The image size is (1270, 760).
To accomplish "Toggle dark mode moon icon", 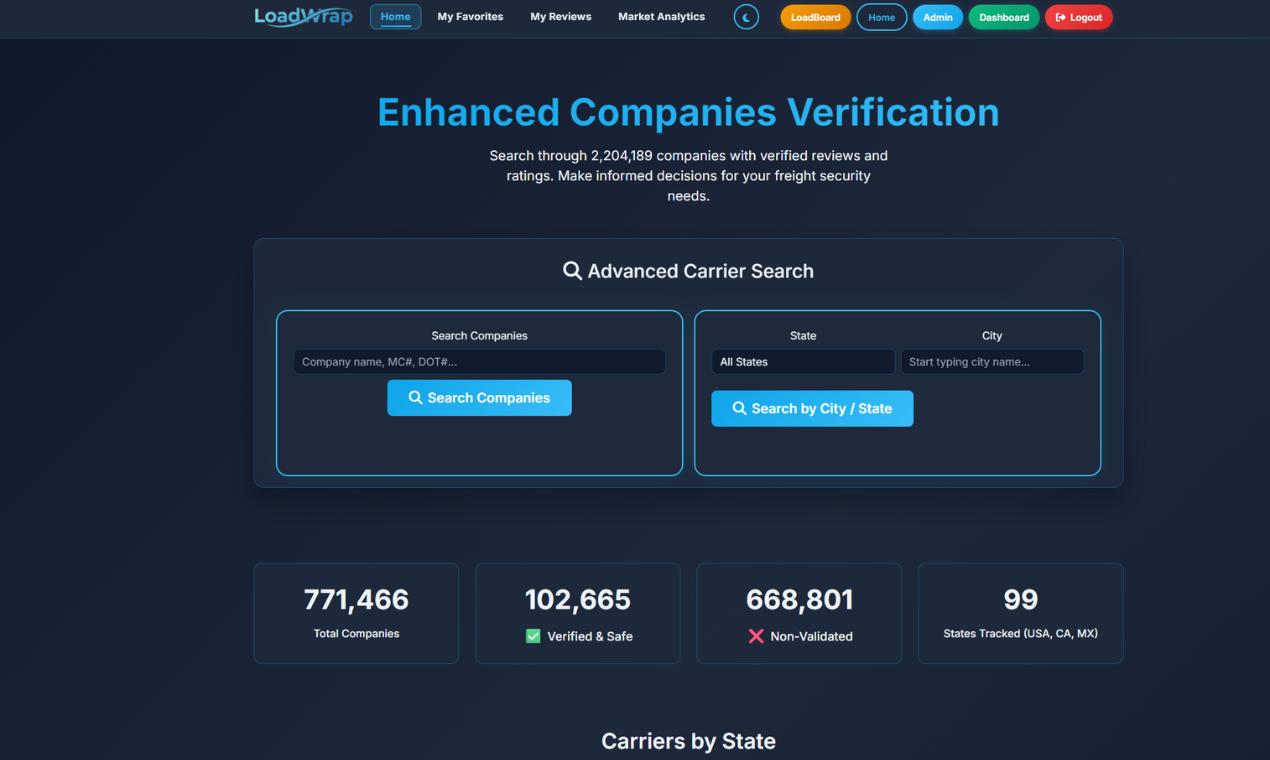I will pyautogui.click(x=746, y=17).
